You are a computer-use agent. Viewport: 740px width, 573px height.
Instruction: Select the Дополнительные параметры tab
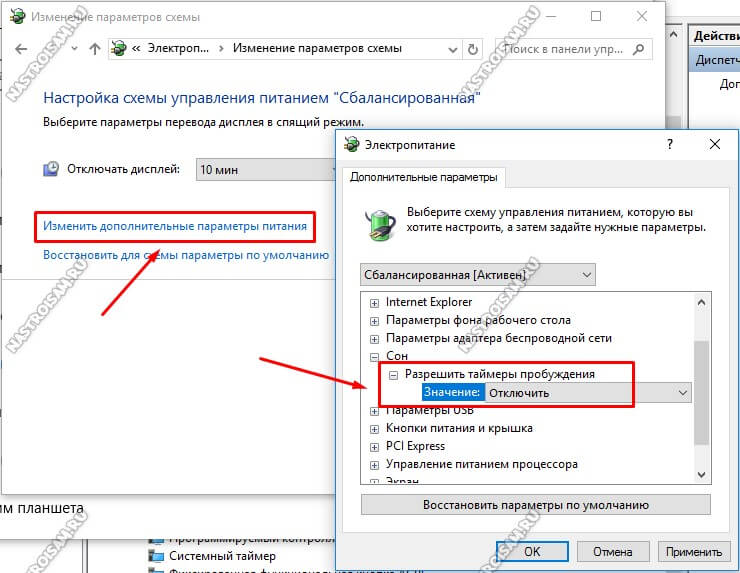(x=423, y=177)
